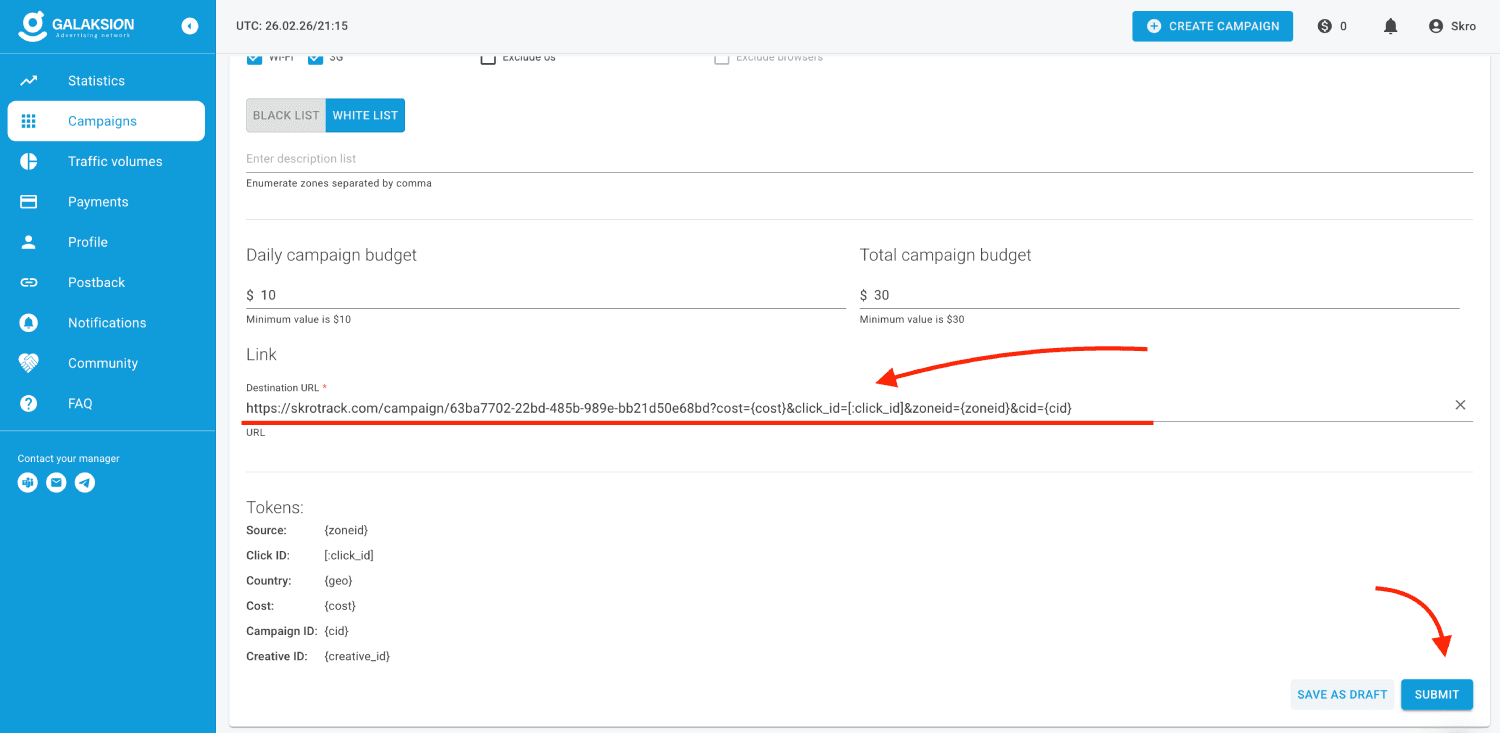Click the dollar balance icon in header
The width and height of the screenshot is (1500, 733).
coord(1325,26)
